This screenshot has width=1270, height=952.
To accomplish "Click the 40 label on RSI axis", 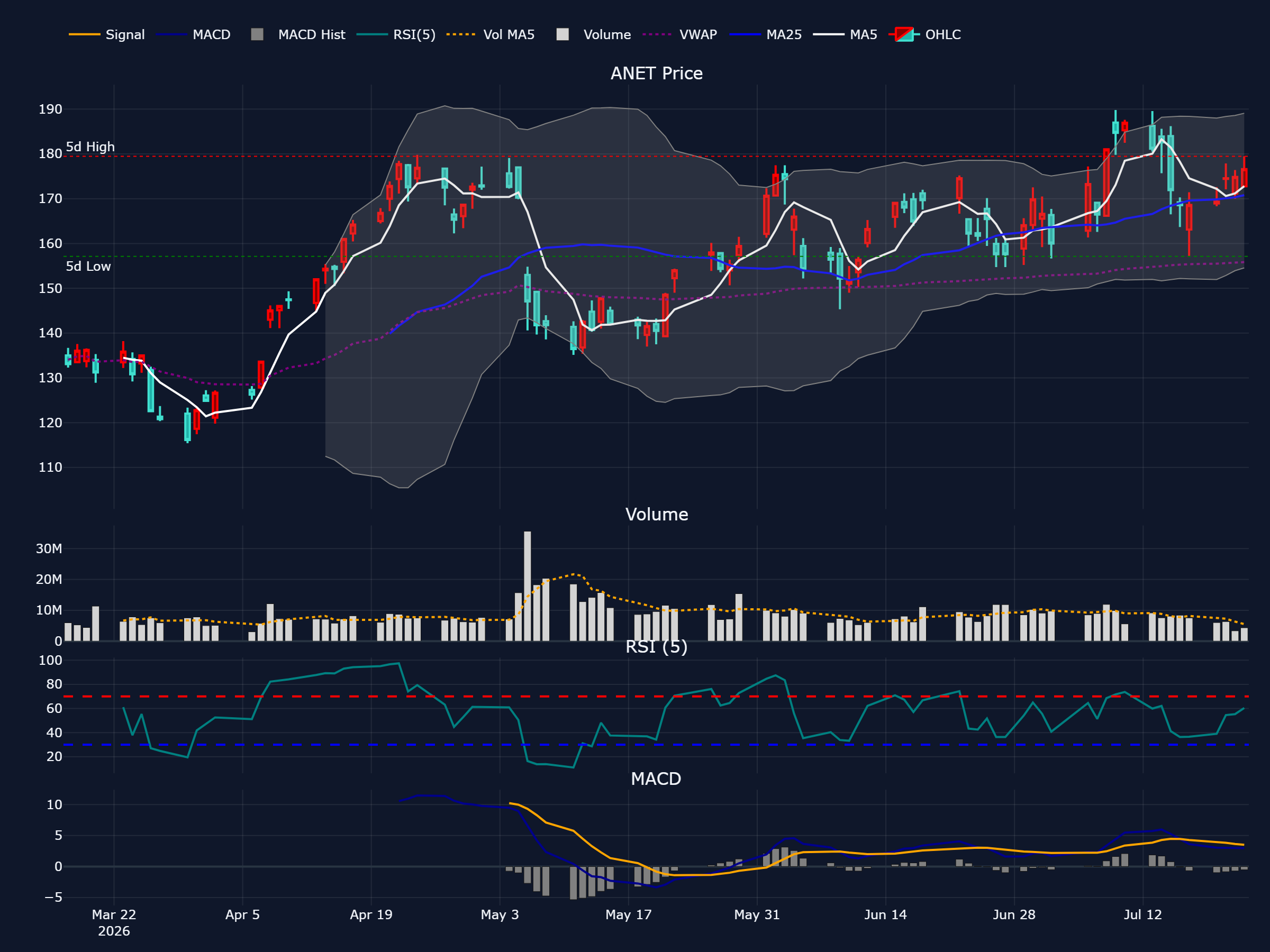I will point(55,732).
